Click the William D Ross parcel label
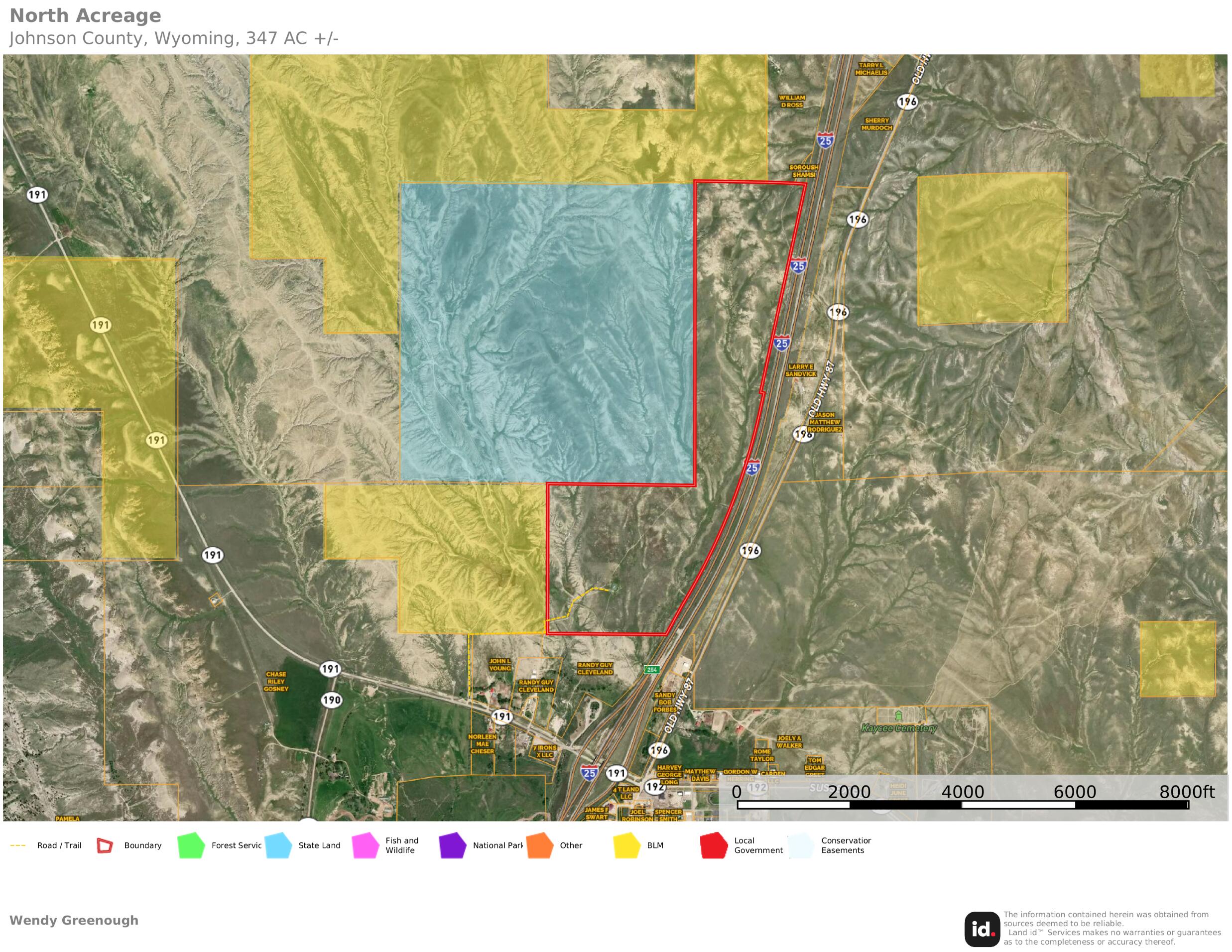The width and height of the screenshot is (1232, 952). [x=791, y=102]
